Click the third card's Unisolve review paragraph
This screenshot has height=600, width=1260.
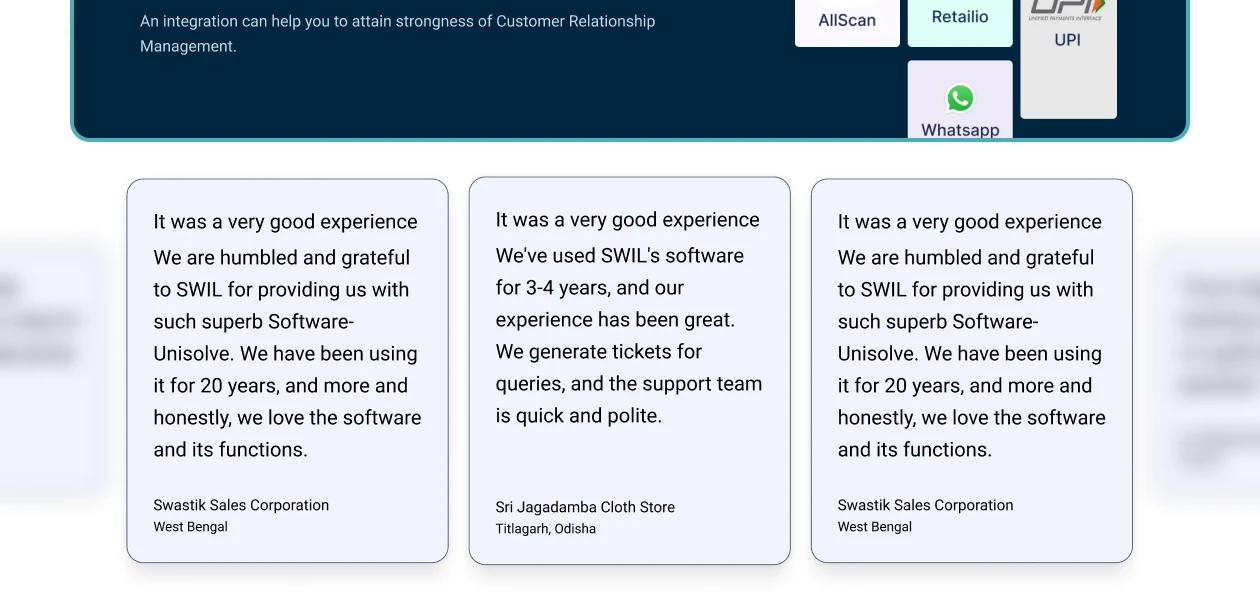971,353
